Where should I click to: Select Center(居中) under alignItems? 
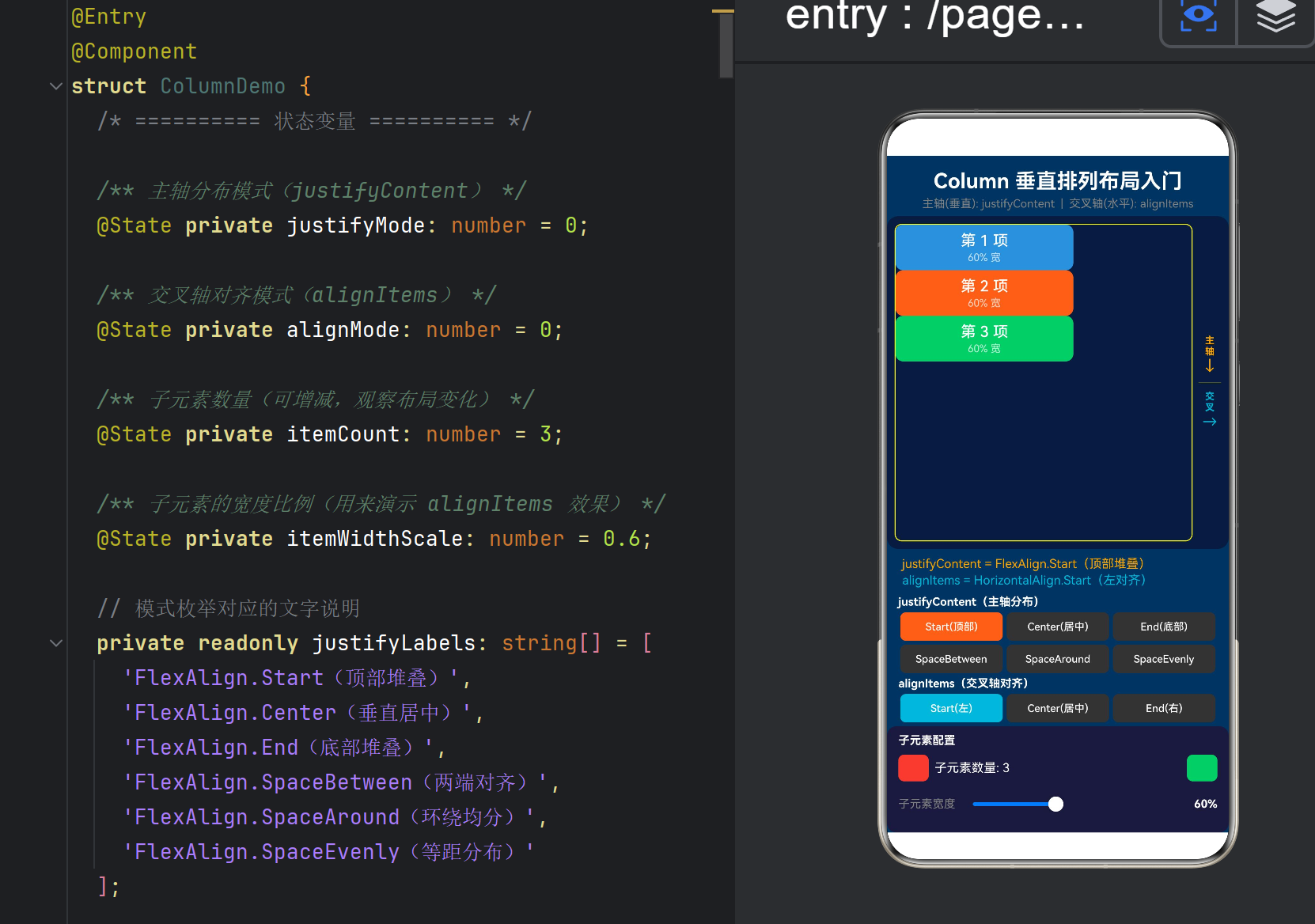coord(1057,708)
